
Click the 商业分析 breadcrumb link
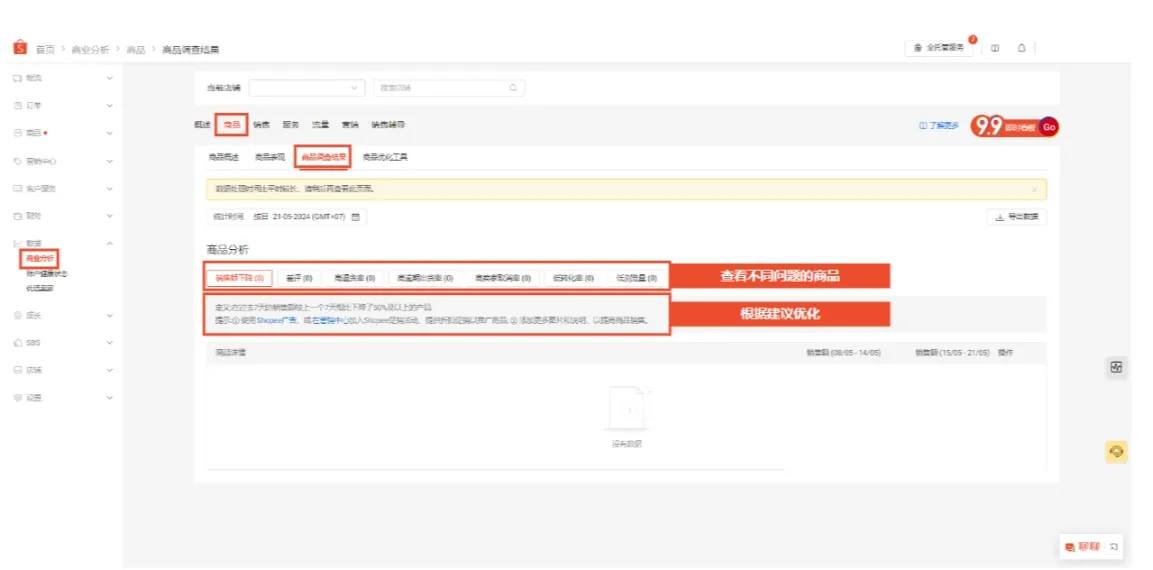point(90,49)
